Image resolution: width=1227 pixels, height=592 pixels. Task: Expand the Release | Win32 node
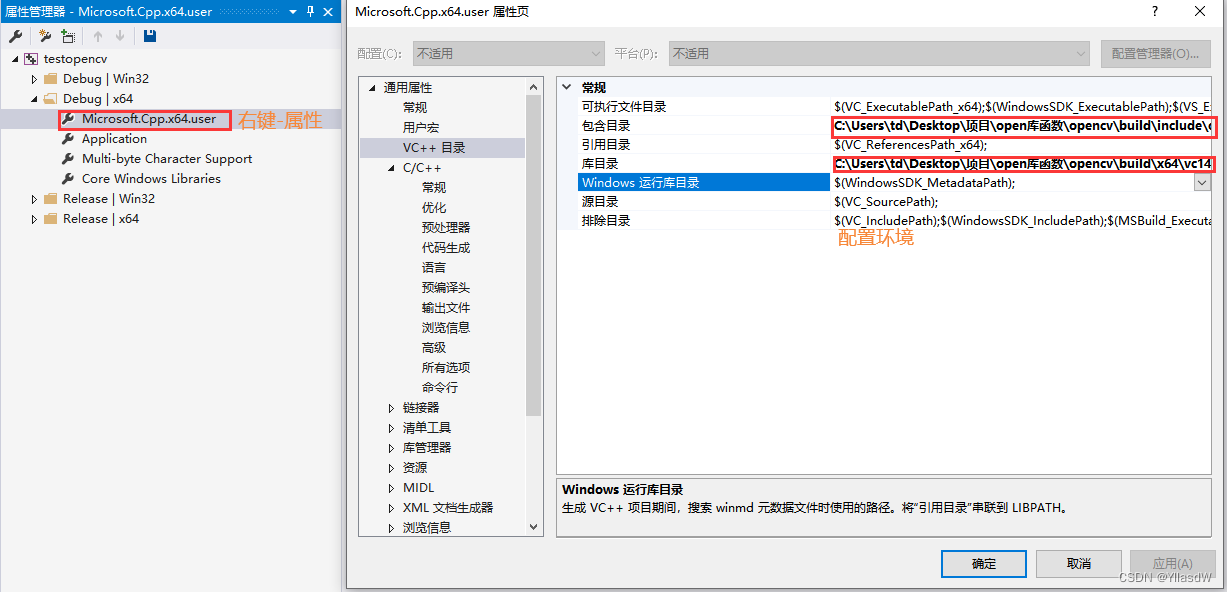(34, 199)
